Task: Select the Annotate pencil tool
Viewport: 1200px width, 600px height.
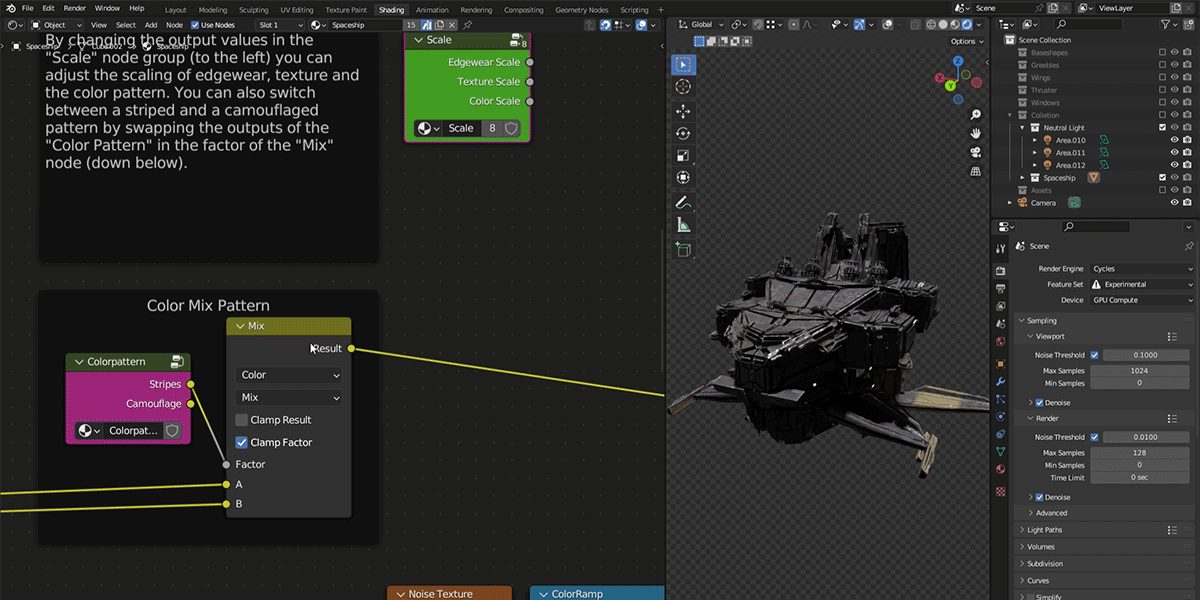Action: click(x=683, y=202)
